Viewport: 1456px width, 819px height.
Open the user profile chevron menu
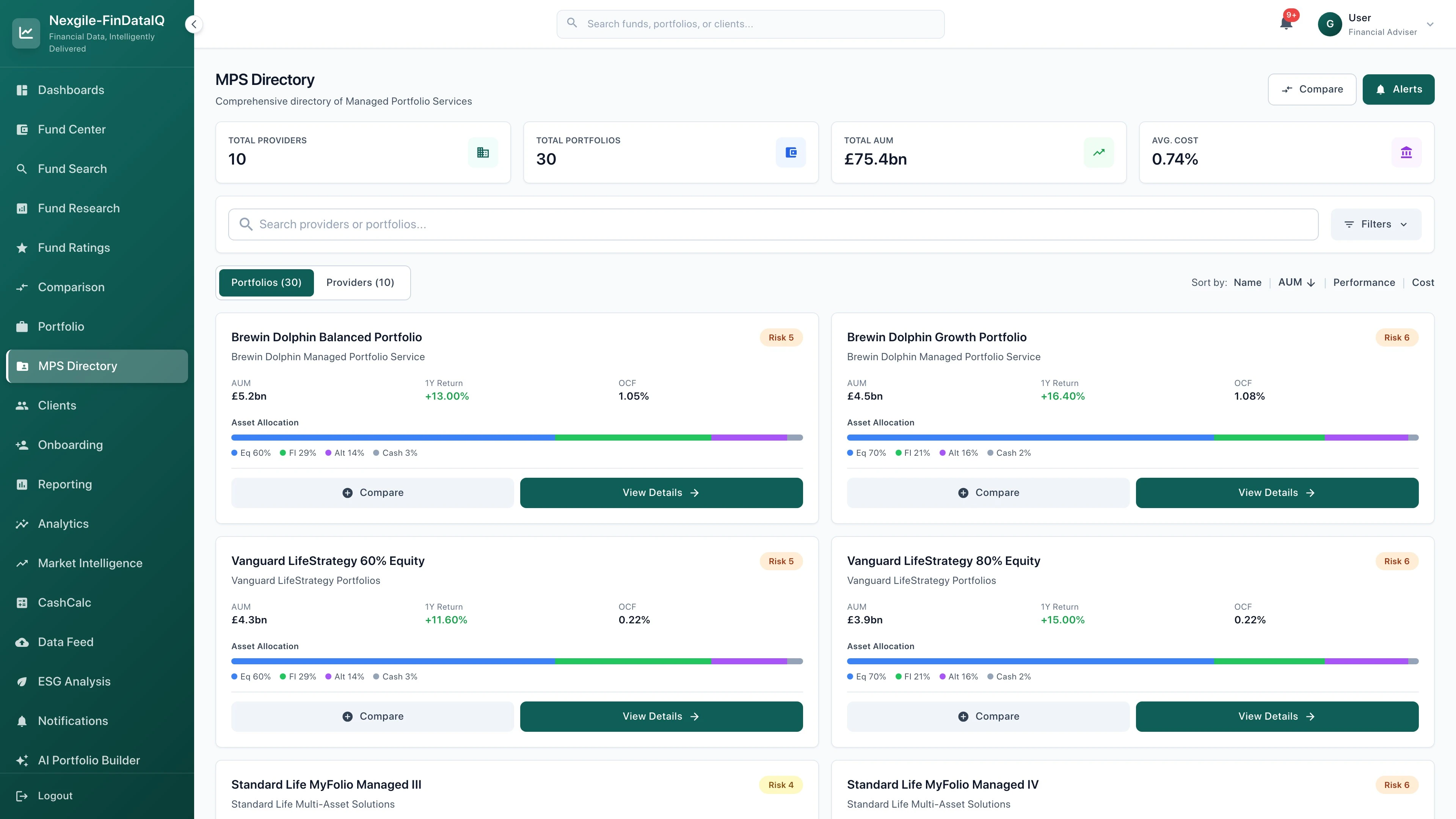[x=1430, y=24]
